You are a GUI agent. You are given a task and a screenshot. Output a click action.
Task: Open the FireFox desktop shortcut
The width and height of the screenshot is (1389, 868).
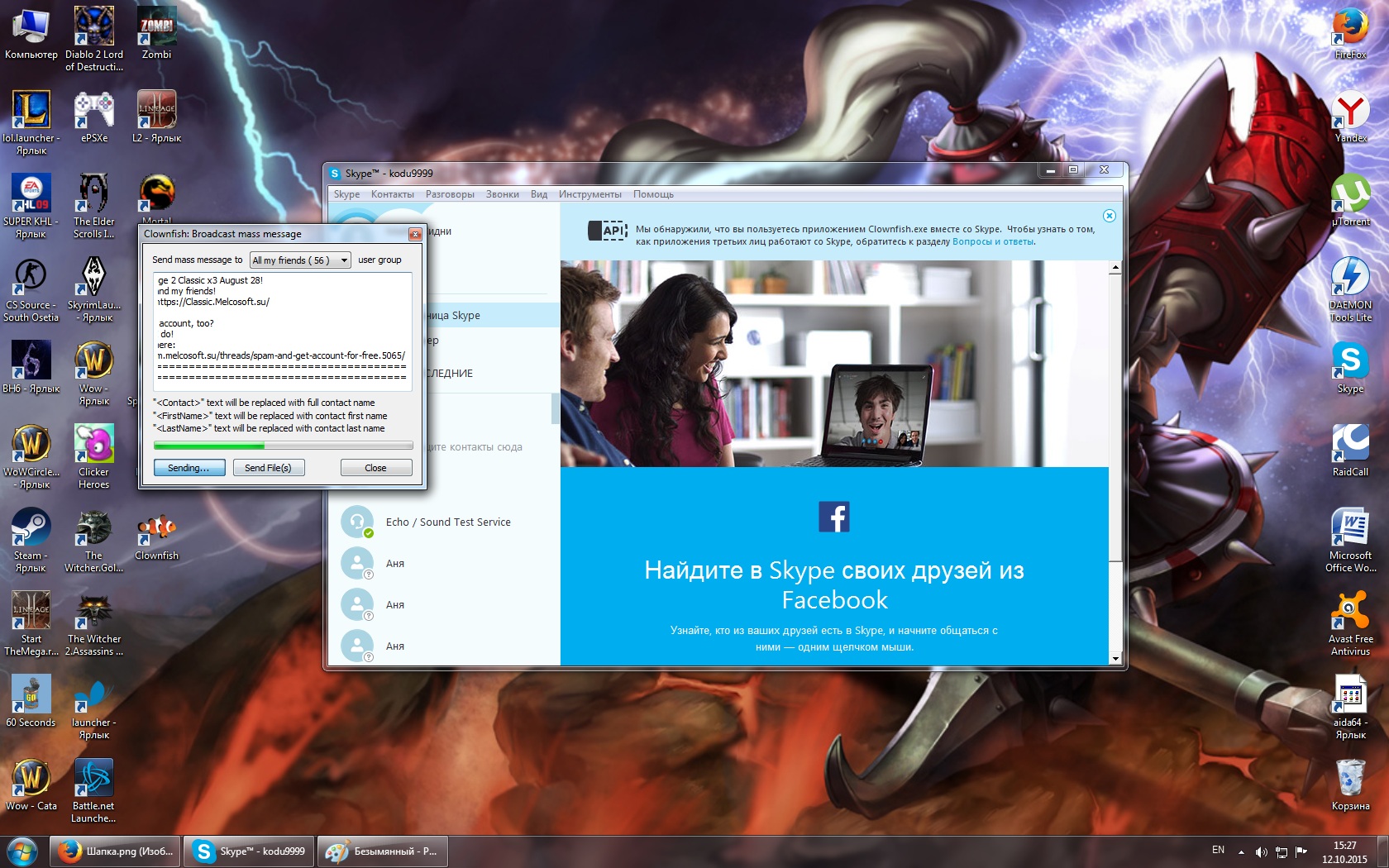pos(1350,31)
